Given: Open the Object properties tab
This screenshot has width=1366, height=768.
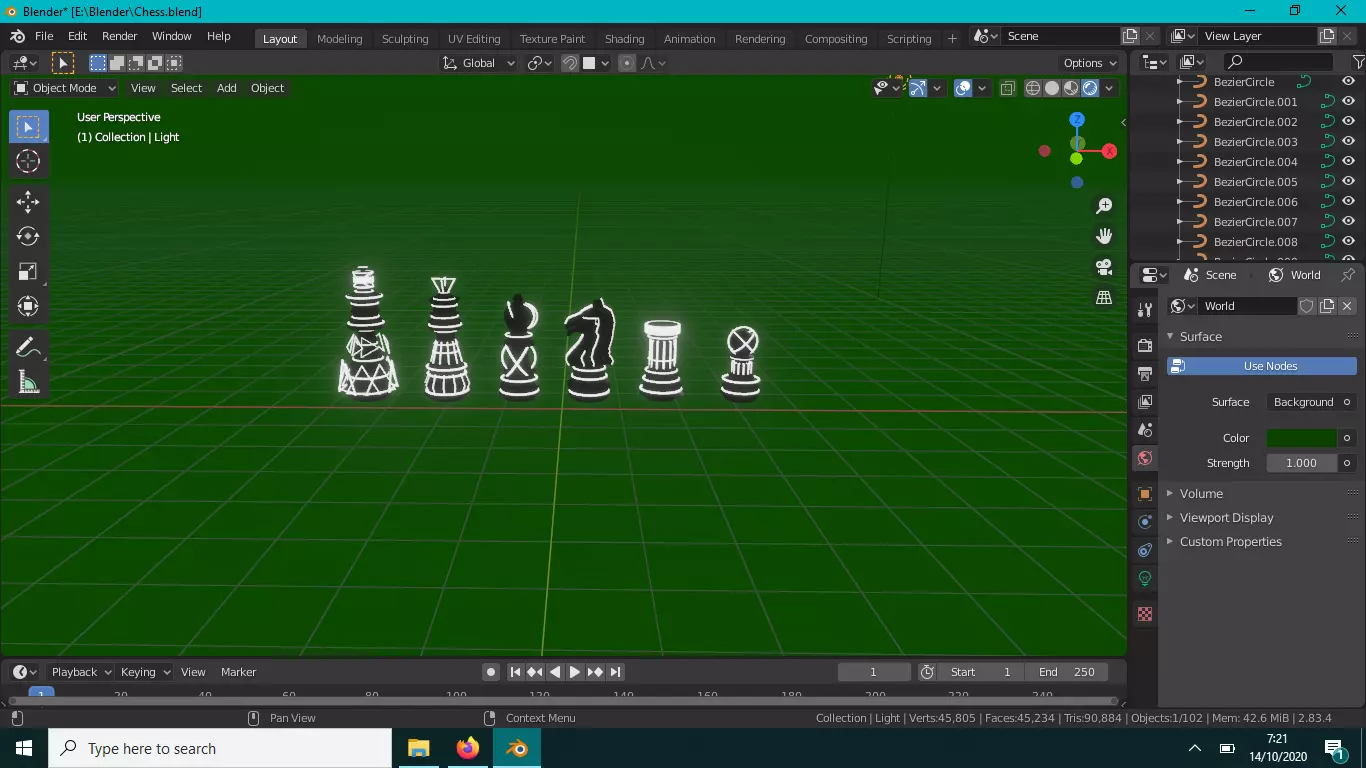Looking at the screenshot, I should pyautogui.click(x=1145, y=494).
